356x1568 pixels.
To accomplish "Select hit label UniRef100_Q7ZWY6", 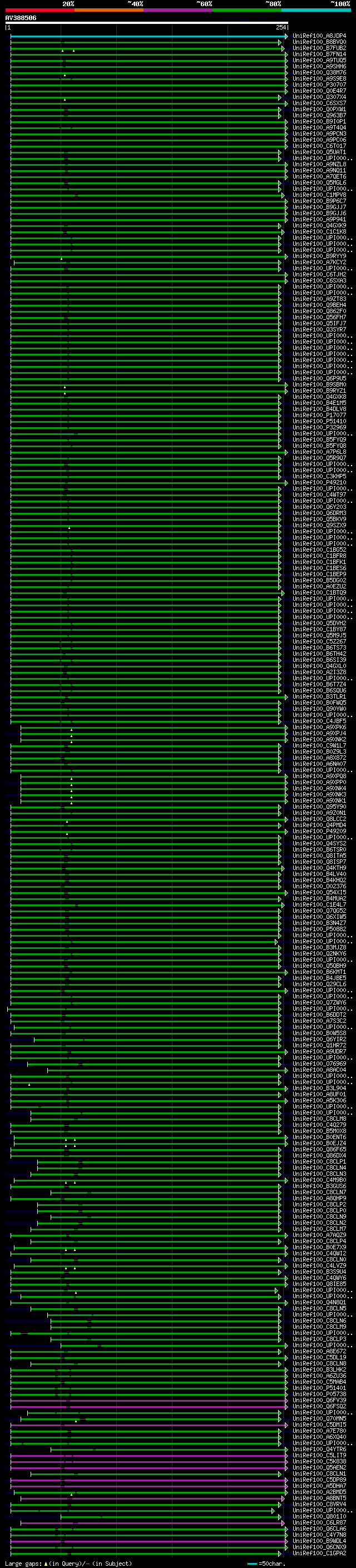I will click(x=319, y=1002).
